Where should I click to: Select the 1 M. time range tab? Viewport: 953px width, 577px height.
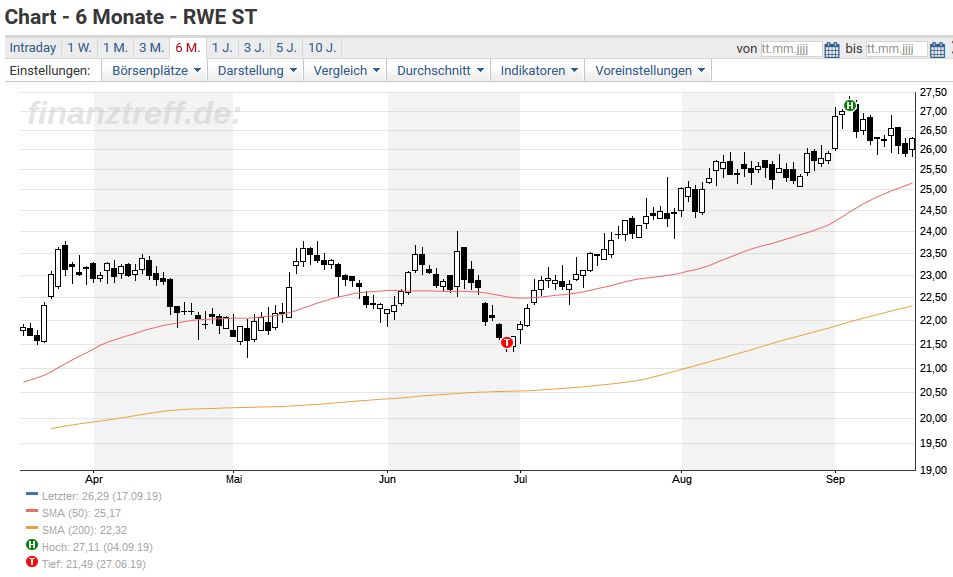115,47
